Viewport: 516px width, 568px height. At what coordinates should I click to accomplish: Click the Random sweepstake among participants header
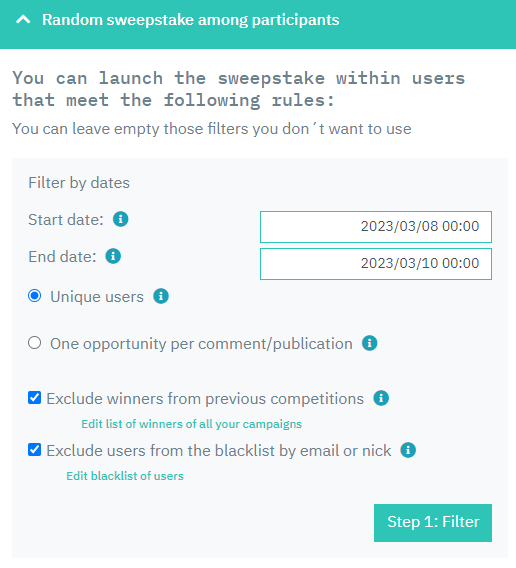[191, 20]
